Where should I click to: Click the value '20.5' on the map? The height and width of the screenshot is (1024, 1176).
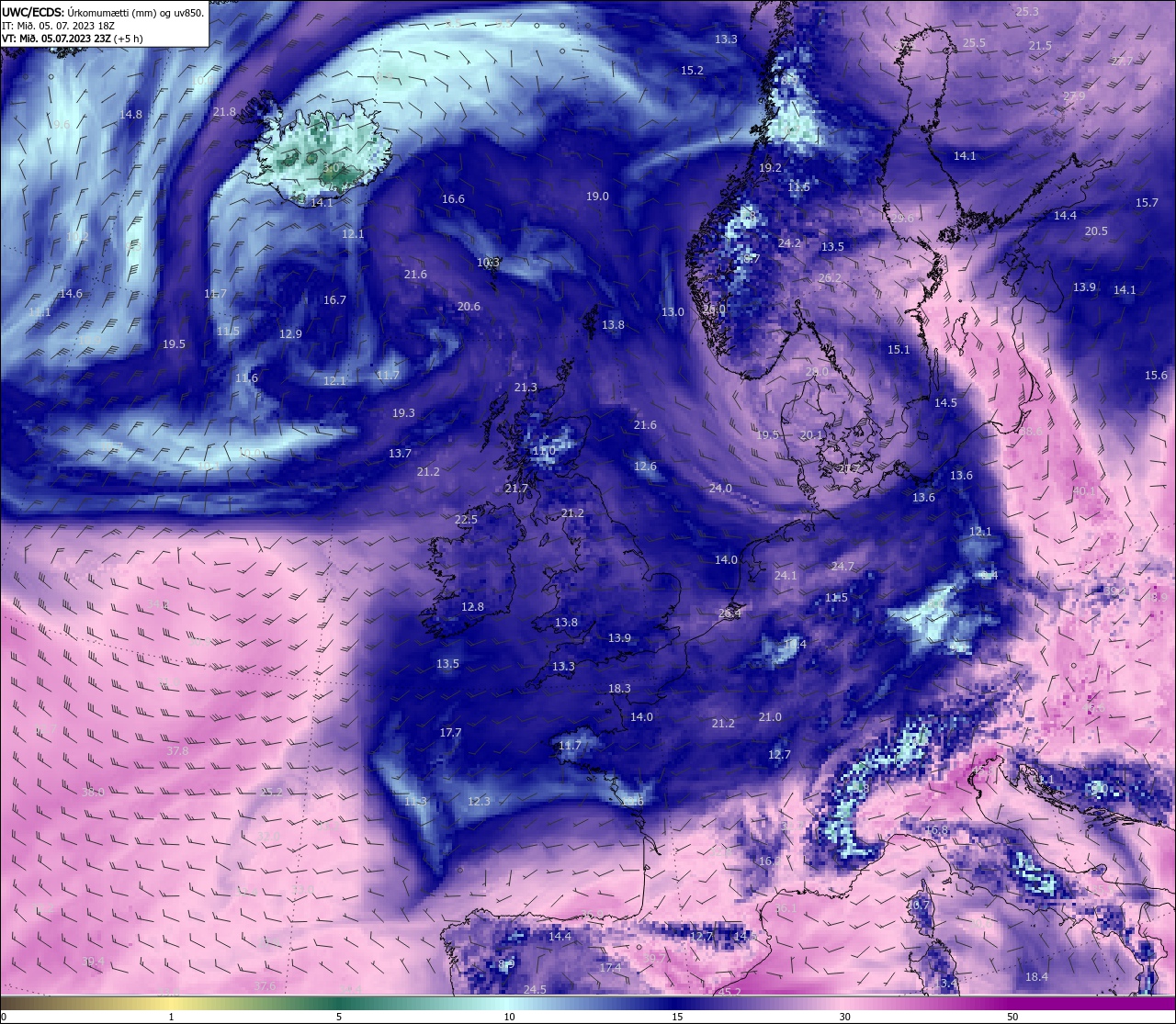1096,231
